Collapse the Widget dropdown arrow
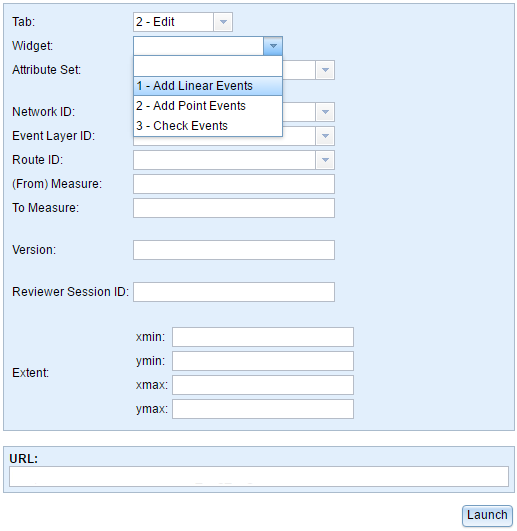 [273, 46]
